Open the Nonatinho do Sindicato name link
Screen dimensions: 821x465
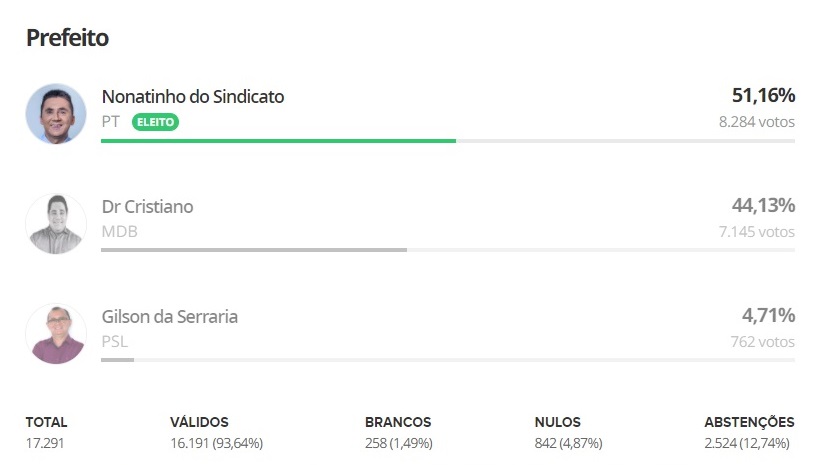[x=193, y=96]
